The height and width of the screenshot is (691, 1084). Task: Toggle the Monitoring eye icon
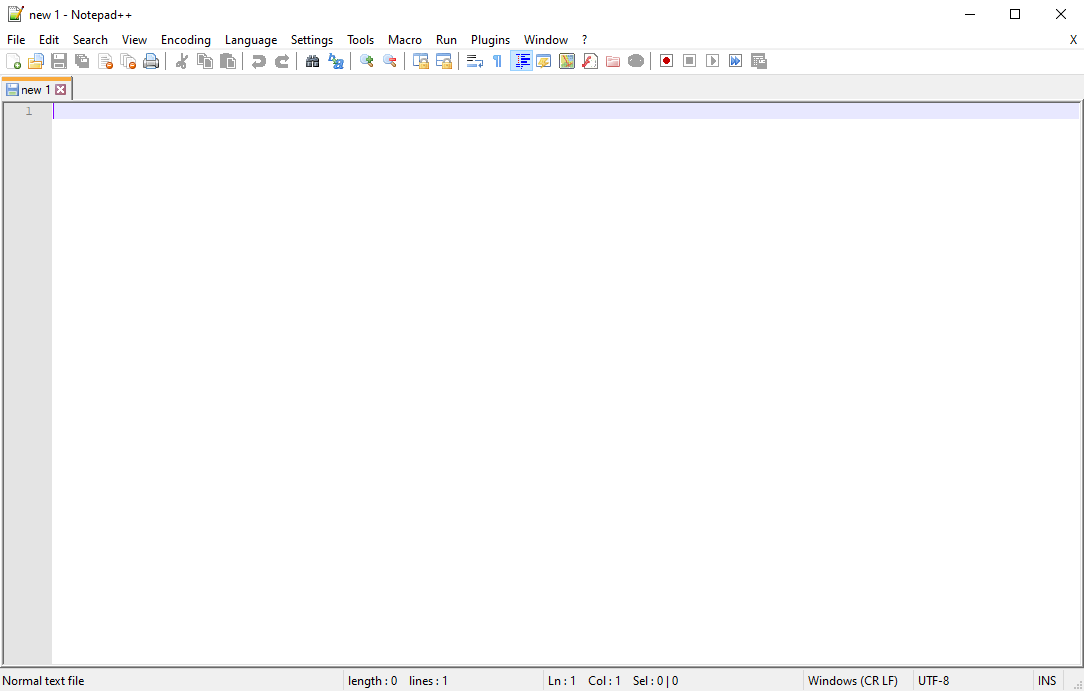(x=636, y=61)
